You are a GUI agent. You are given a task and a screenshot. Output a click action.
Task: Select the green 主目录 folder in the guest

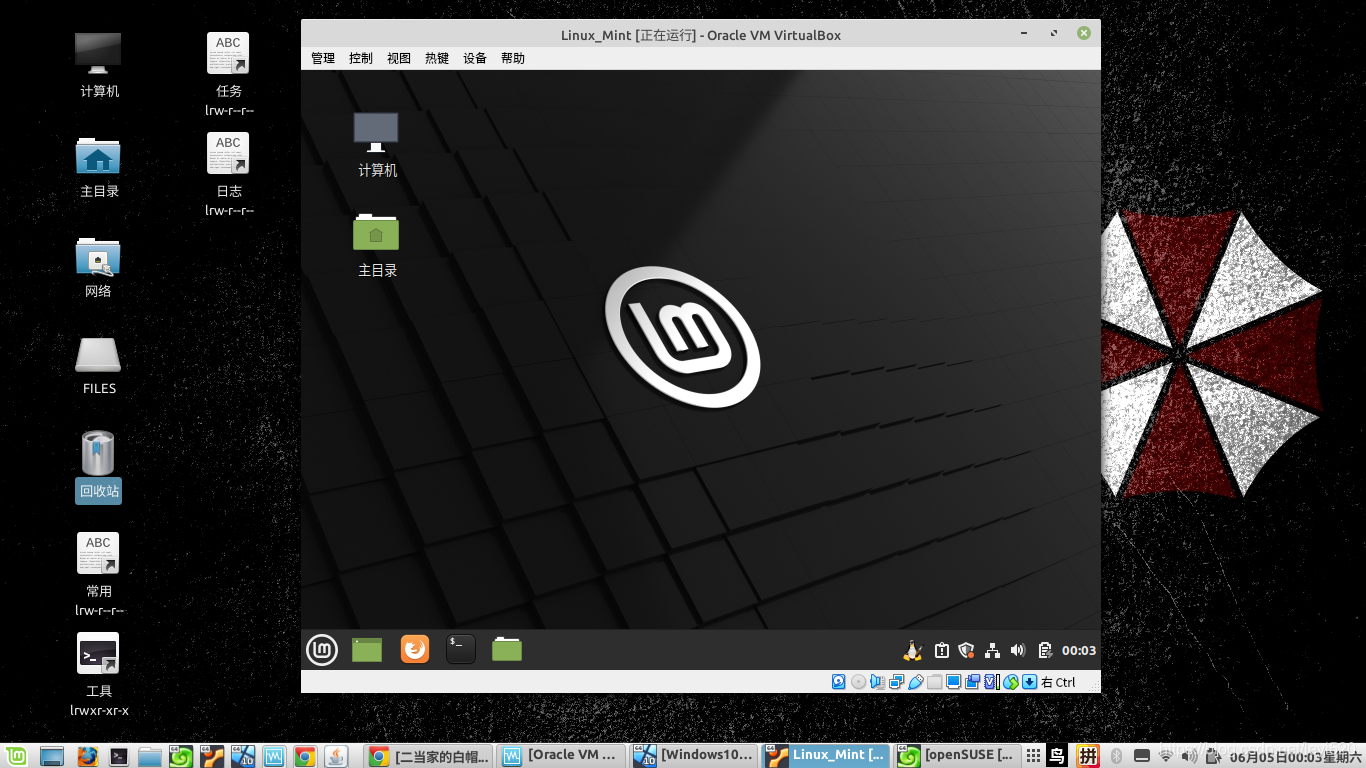tap(377, 244)
